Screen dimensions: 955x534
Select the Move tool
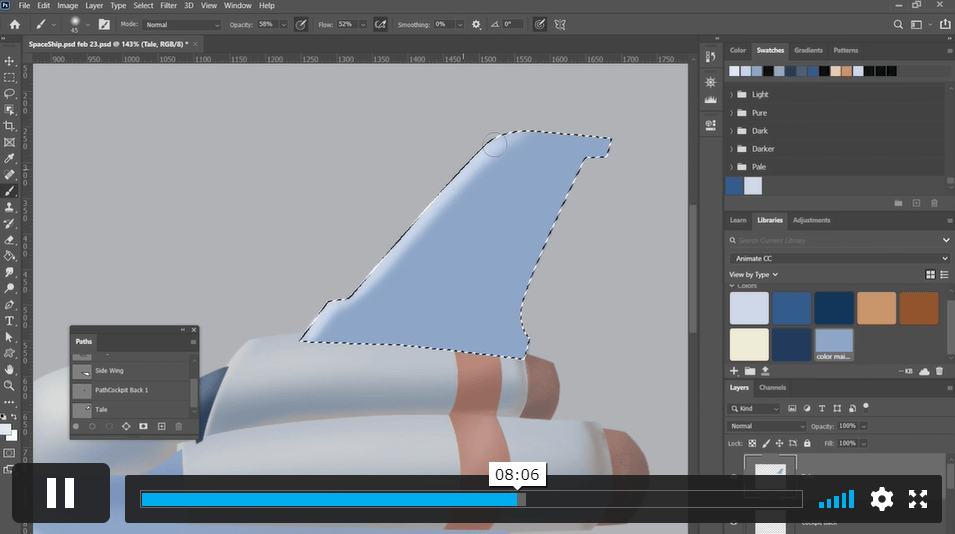pos(9,61)
